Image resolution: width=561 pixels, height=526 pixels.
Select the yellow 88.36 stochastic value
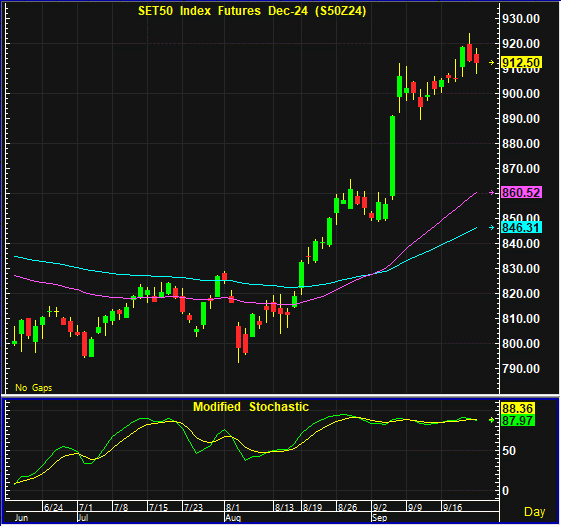(x=518, y=408)
